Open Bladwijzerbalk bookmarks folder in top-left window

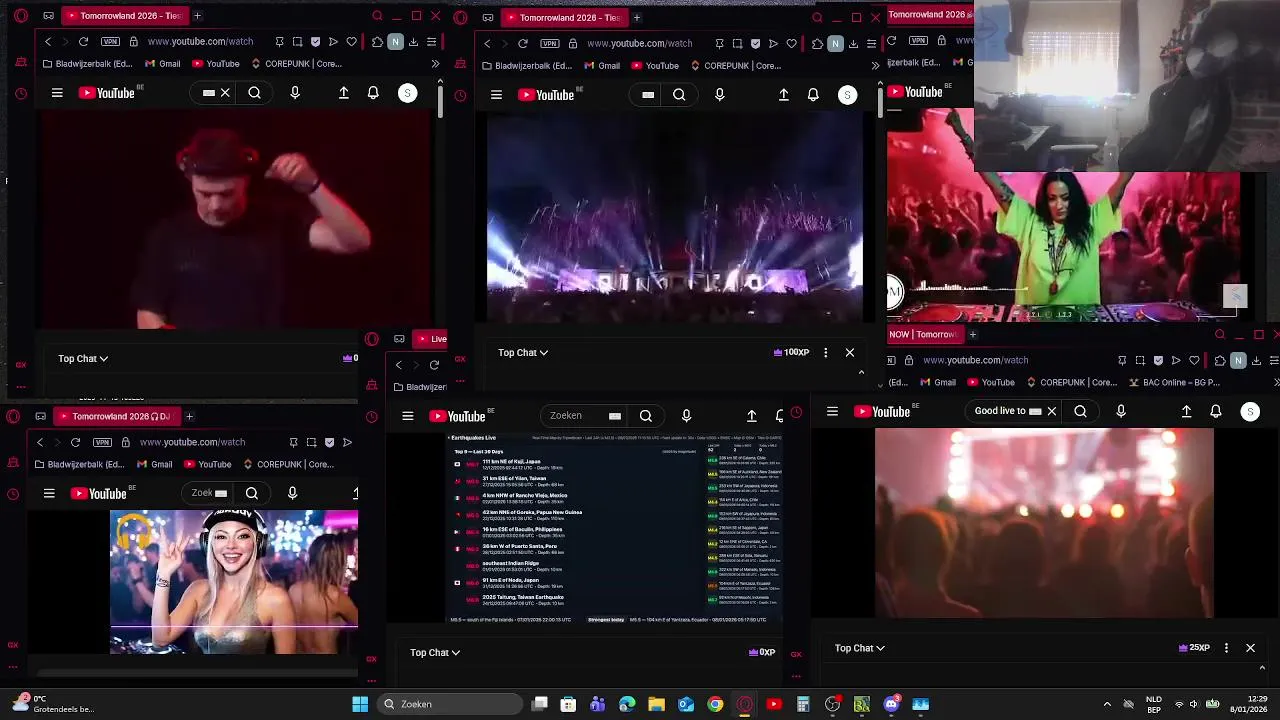click(89, 64)
